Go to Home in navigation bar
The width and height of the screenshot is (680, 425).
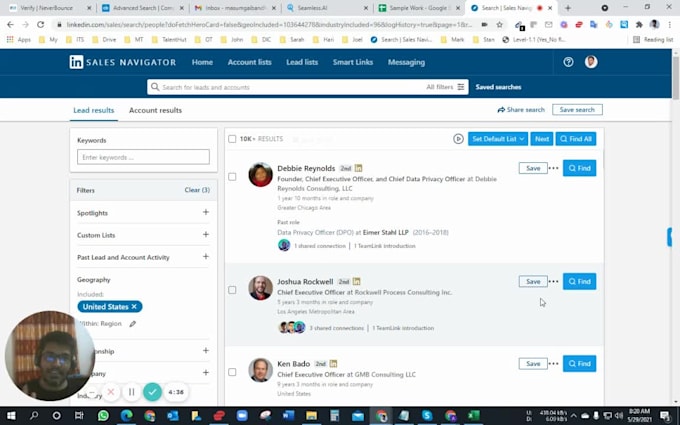(x=202, y=62)
